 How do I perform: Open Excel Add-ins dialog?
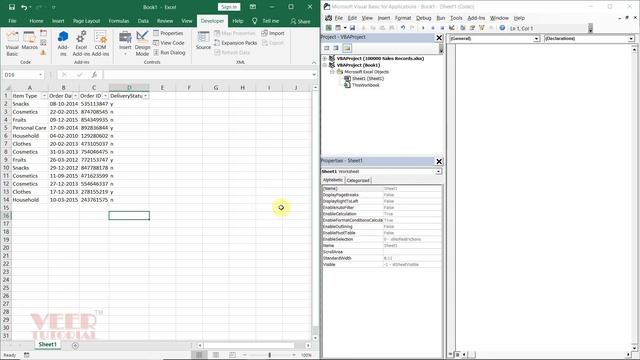81,44
